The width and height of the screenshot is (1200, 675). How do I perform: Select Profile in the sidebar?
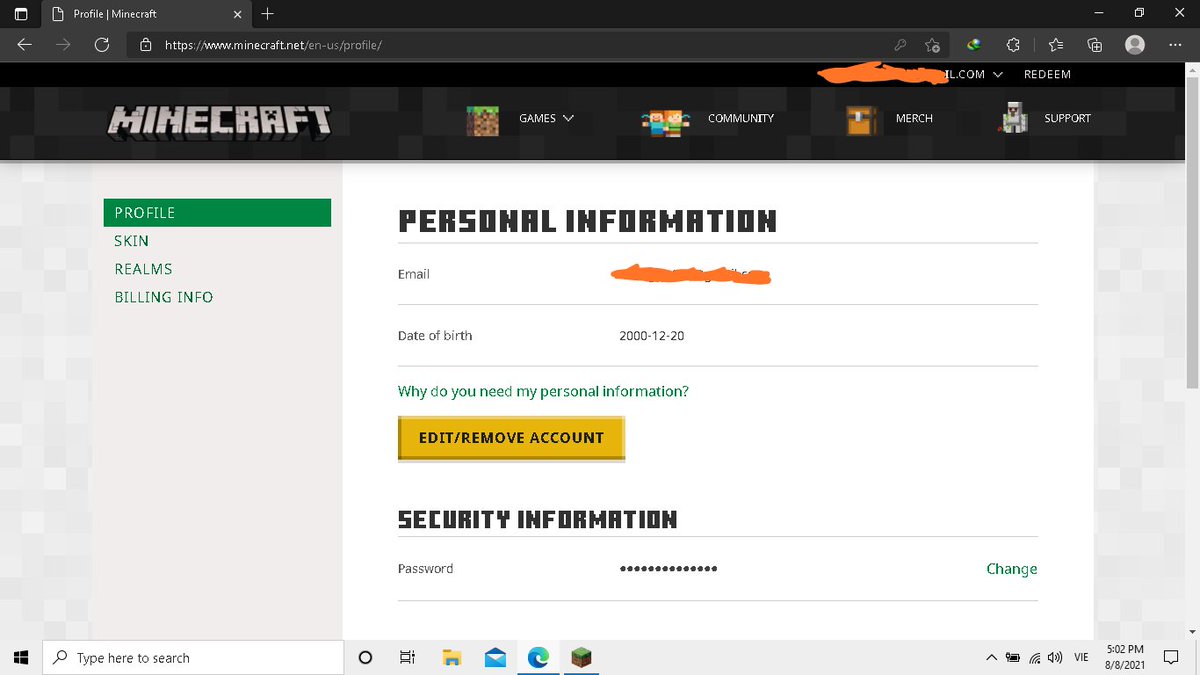pyautogui.click(x=217, y=213)
